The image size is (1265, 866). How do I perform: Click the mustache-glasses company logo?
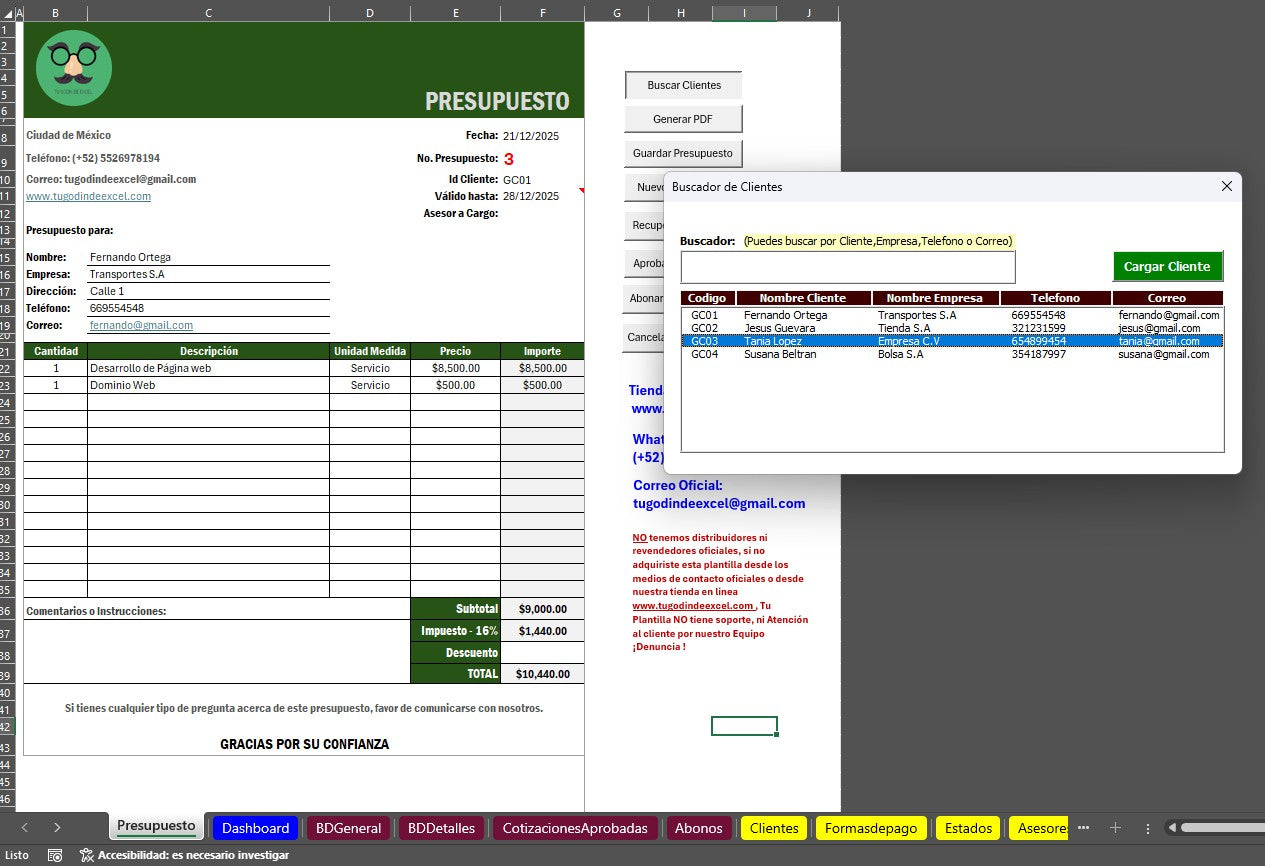pyautogui.click(x=74, y=67)
